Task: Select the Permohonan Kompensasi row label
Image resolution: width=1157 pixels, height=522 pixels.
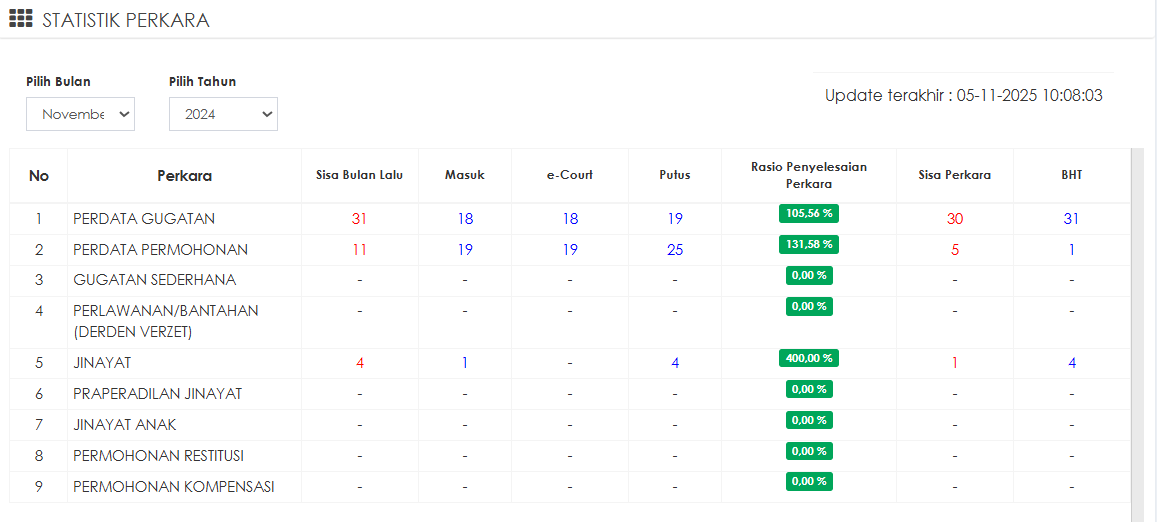Action: pos(173,487)
